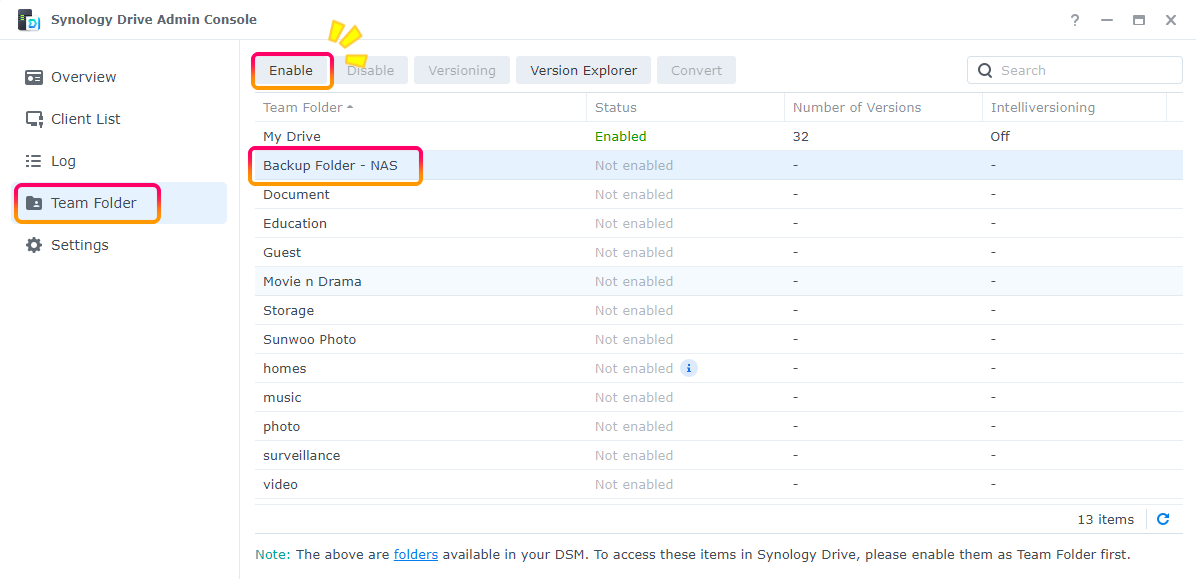Click the Enable button
Viewport: 1196px width, 579px height.
tap(291, 70)
